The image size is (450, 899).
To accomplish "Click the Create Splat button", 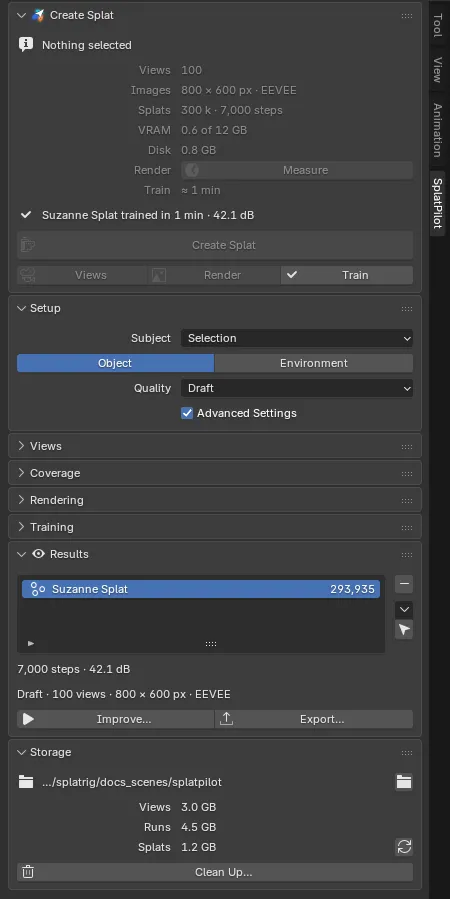I will [215, 245].
